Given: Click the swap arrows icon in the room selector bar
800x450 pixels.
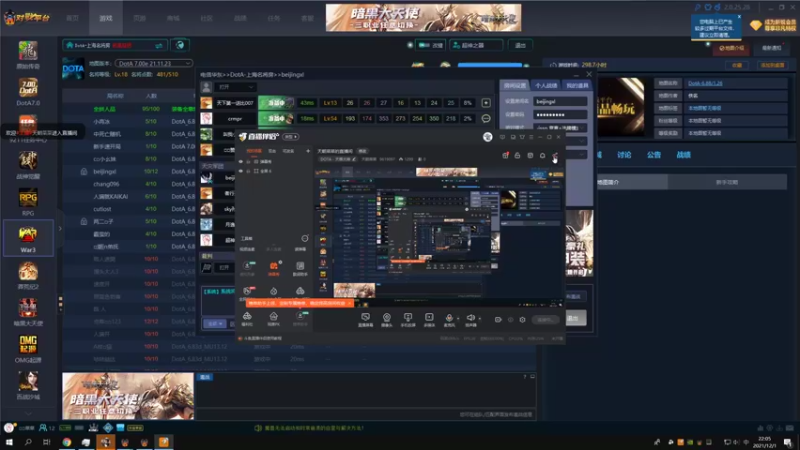Looking at the screenshot, I should 159,45.
